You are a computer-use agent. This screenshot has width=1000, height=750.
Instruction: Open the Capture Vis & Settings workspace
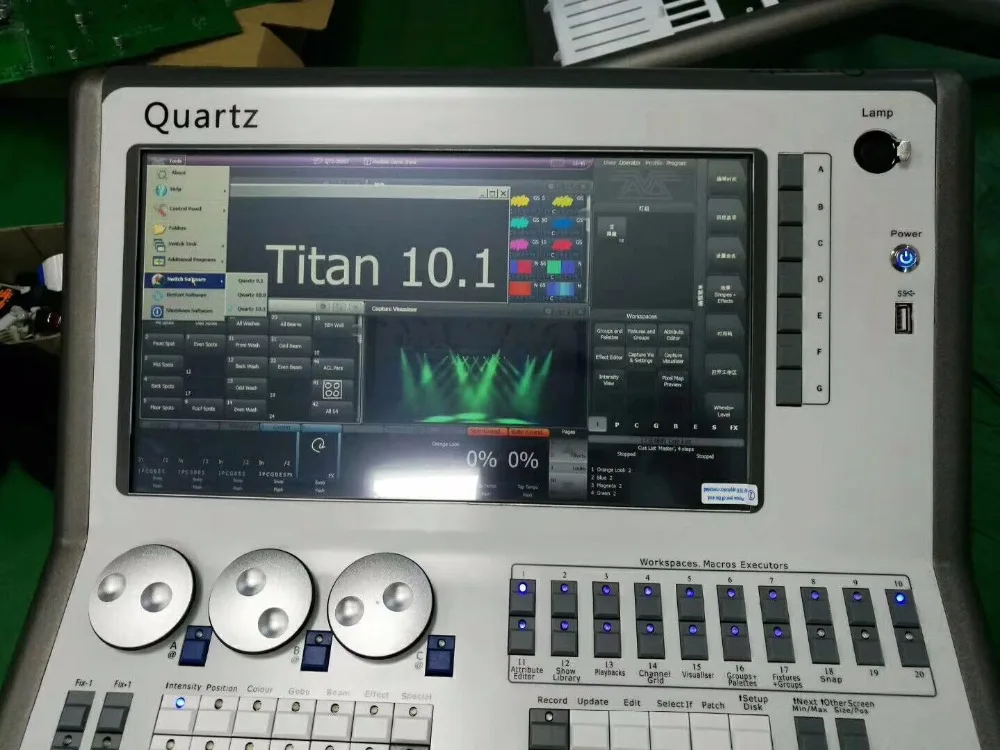641,357
